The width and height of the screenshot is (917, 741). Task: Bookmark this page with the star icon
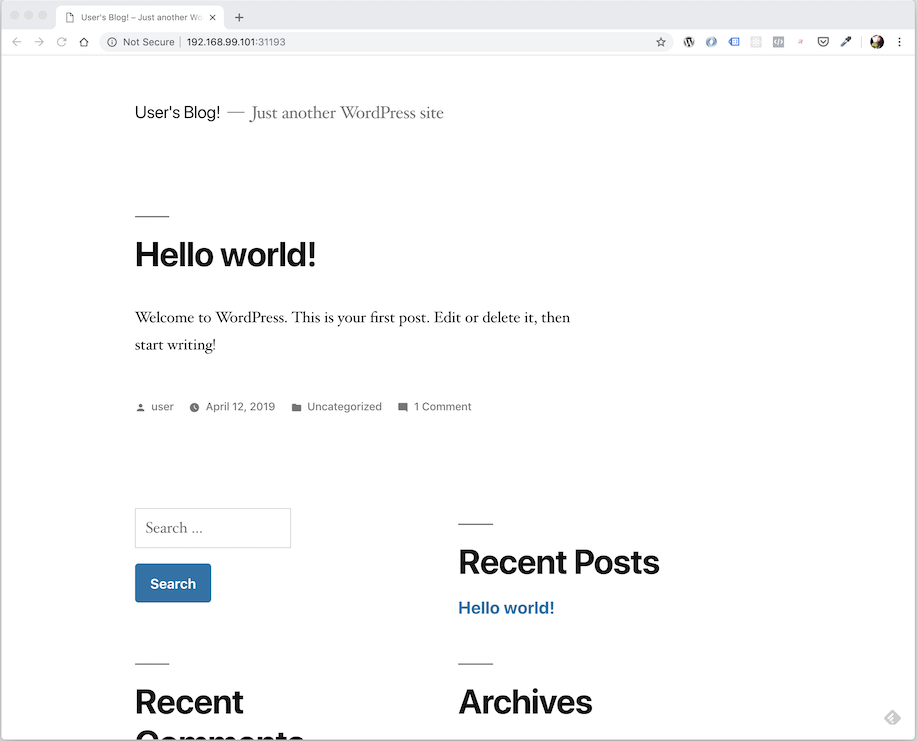[661, 42]
